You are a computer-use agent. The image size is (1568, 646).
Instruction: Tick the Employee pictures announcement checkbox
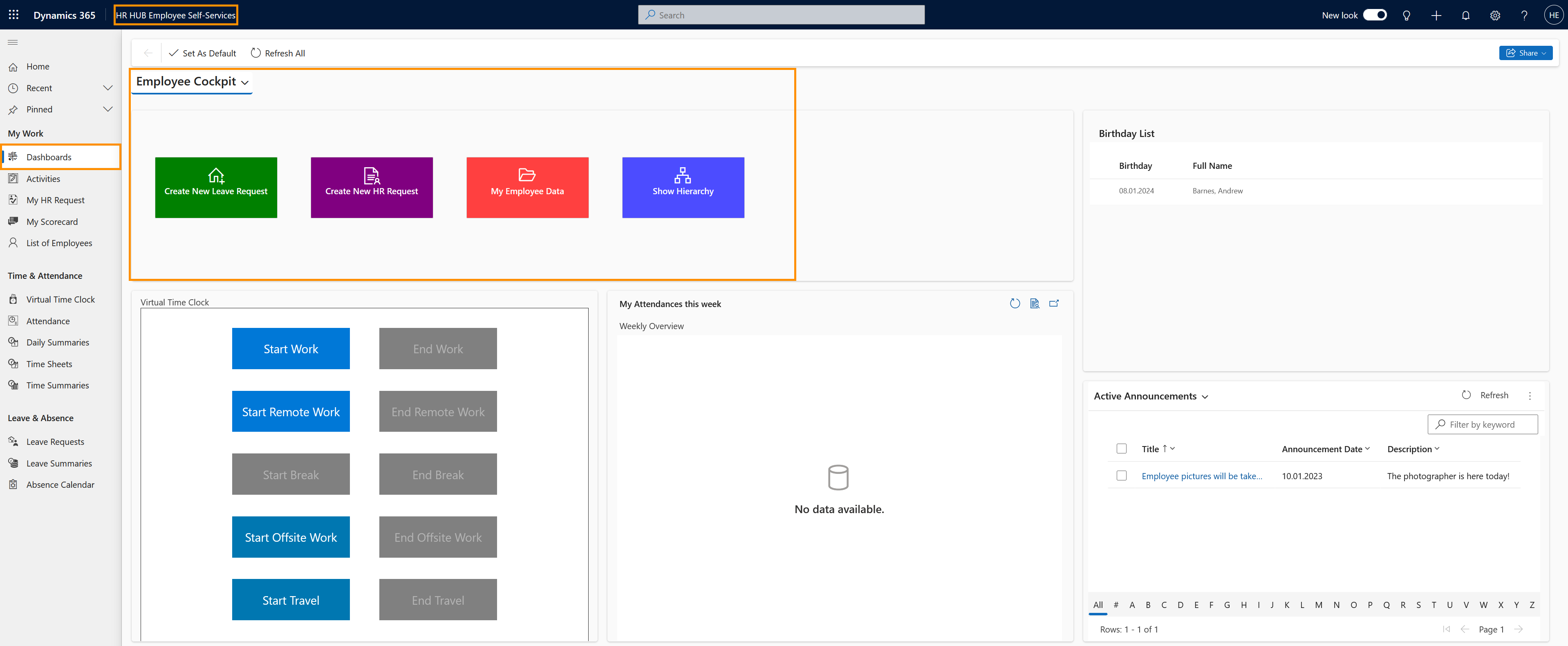[x=1121, y=476]
